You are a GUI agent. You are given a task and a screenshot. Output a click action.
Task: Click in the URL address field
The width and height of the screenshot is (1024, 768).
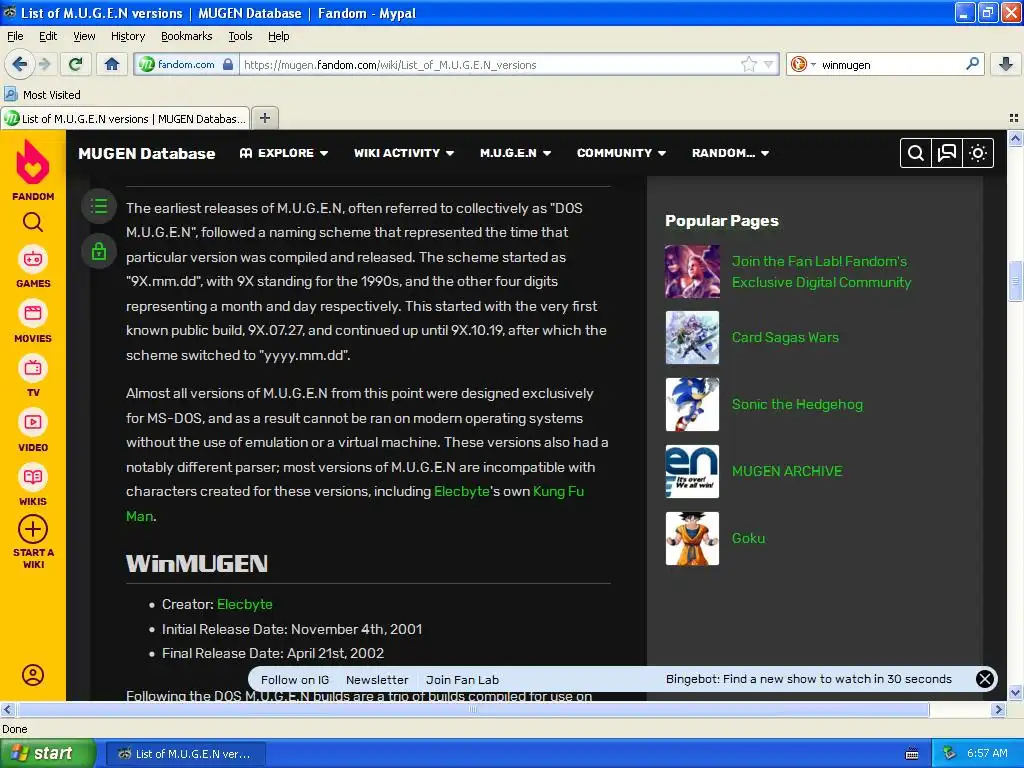point(490,65)
